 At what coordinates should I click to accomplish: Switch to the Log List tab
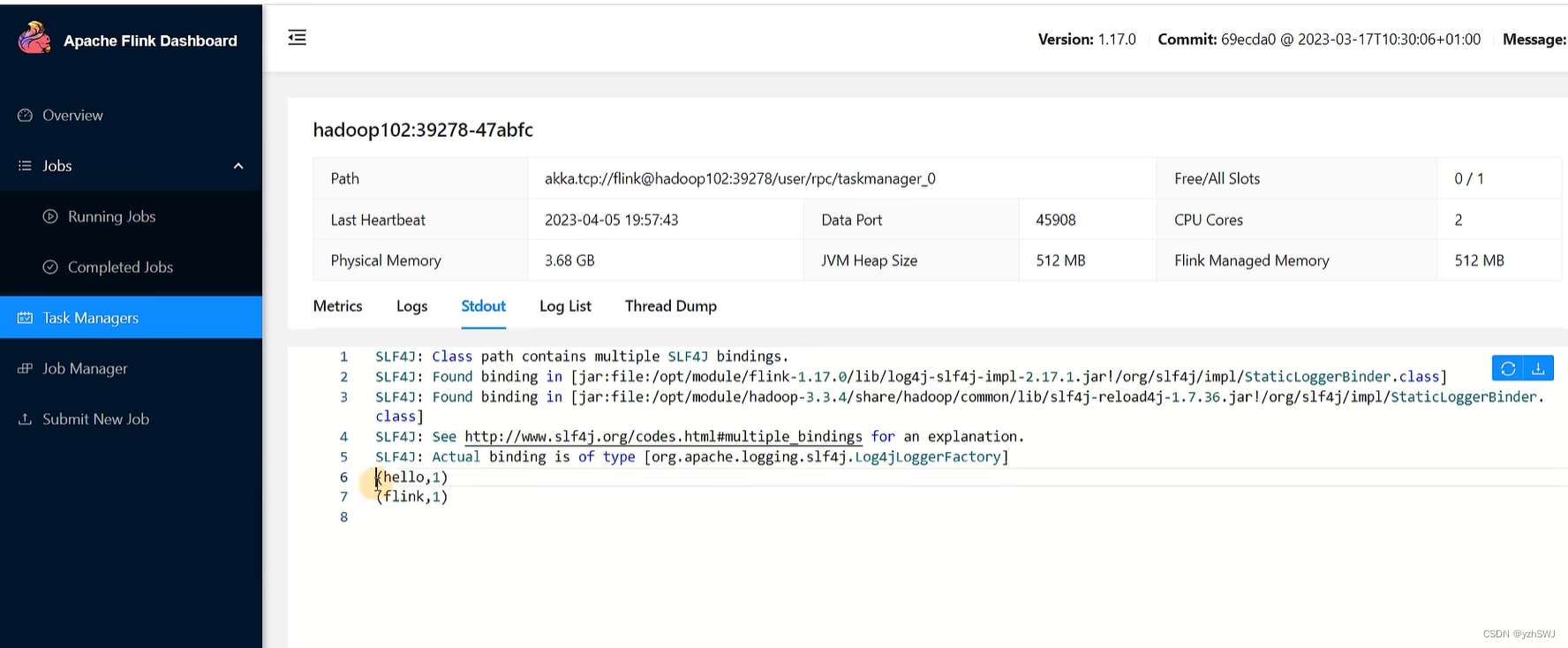point(565,306)
